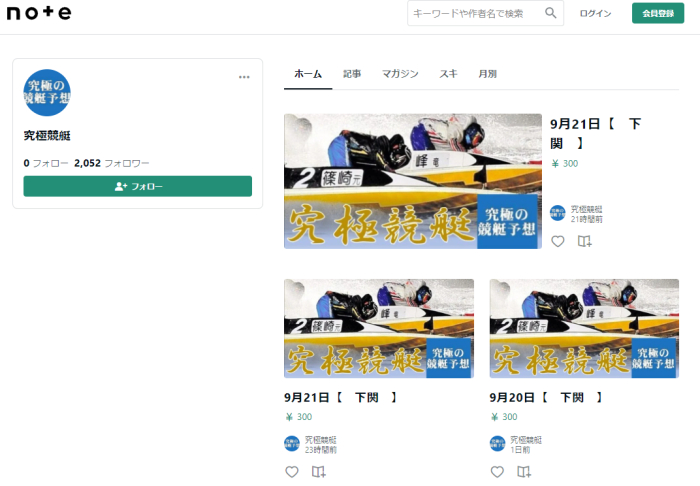Click the 会員登録 button
Screen dimensions: 700x486
657,13
